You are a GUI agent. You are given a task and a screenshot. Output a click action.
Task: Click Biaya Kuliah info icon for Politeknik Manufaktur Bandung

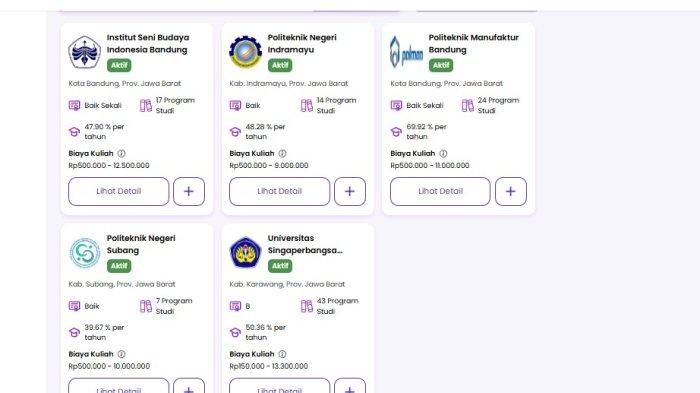pyautogui.click(x=443, y=153)
